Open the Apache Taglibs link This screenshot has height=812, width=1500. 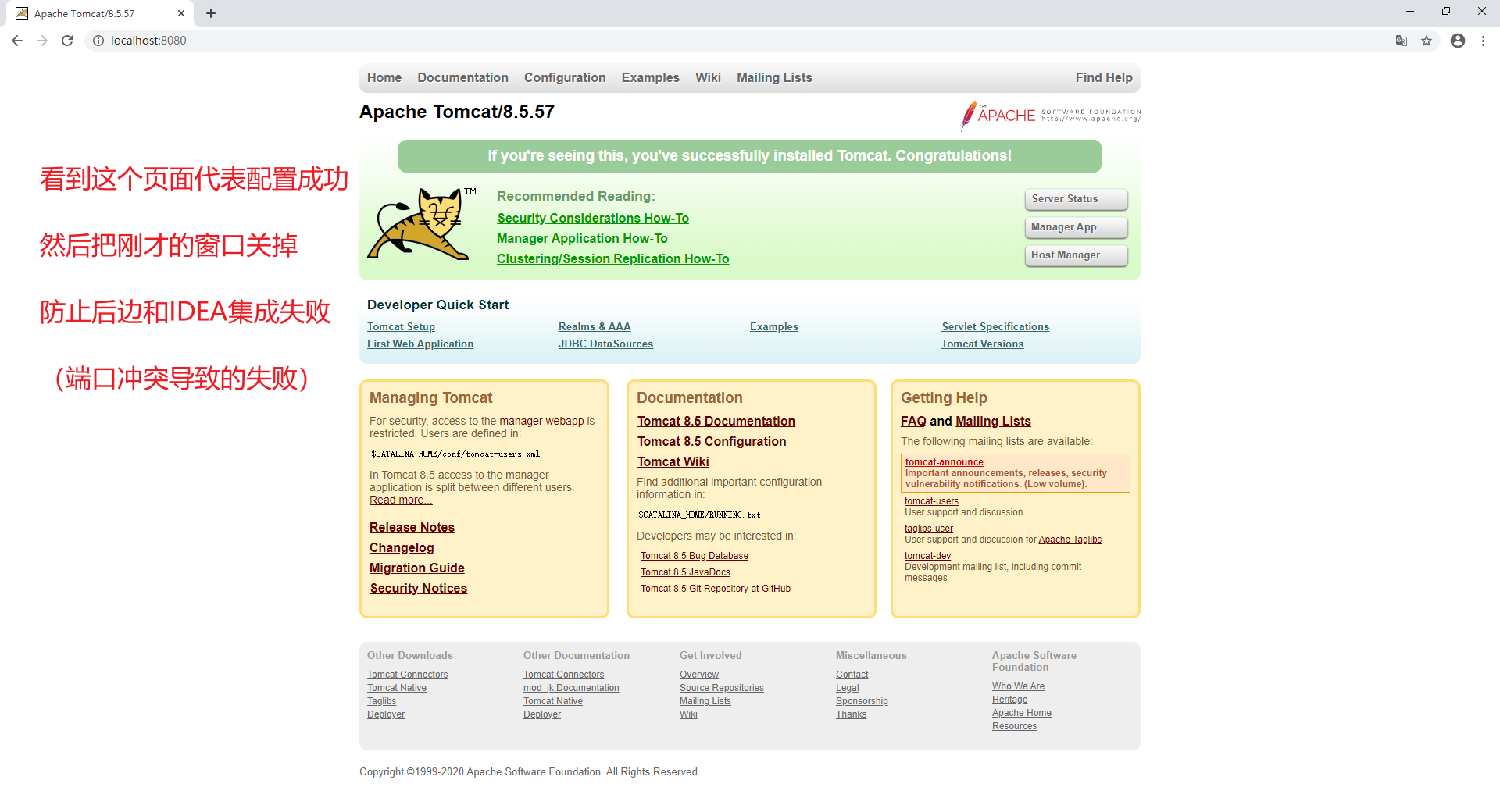point(1070,540)
